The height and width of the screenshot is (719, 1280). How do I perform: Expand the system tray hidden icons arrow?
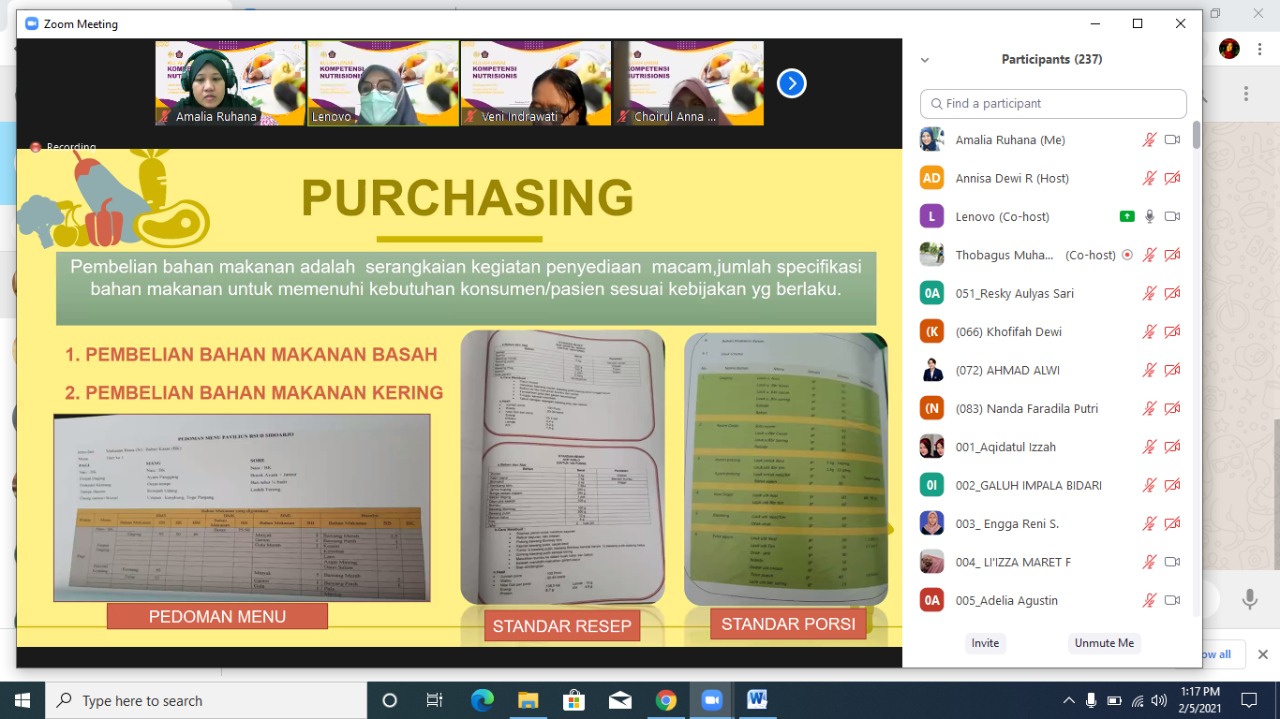coord(1068,700)
